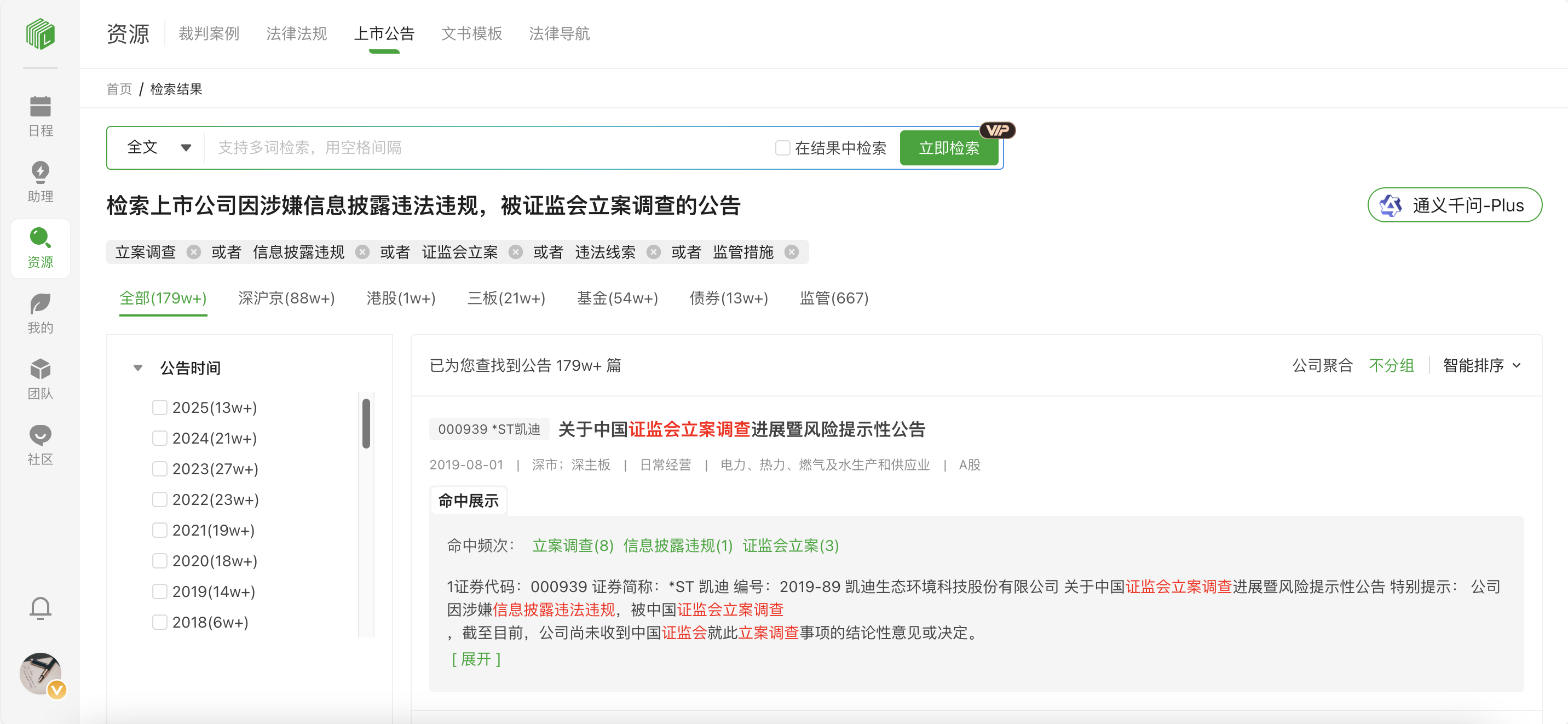Check the 2025(13w+) year filter
The height and width of the screenshot is (724, 1568).
coord(159,407)
